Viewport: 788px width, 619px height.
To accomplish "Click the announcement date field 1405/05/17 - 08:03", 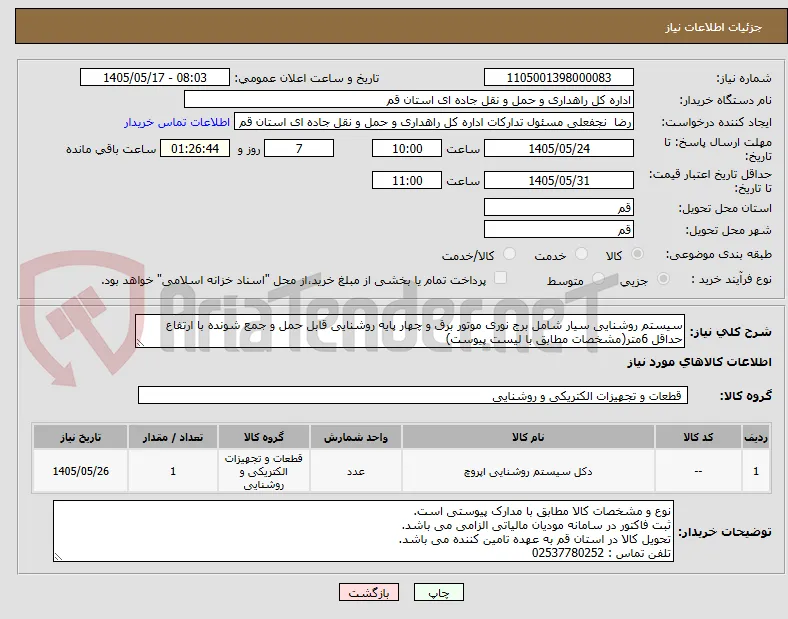I will [155, 78].
